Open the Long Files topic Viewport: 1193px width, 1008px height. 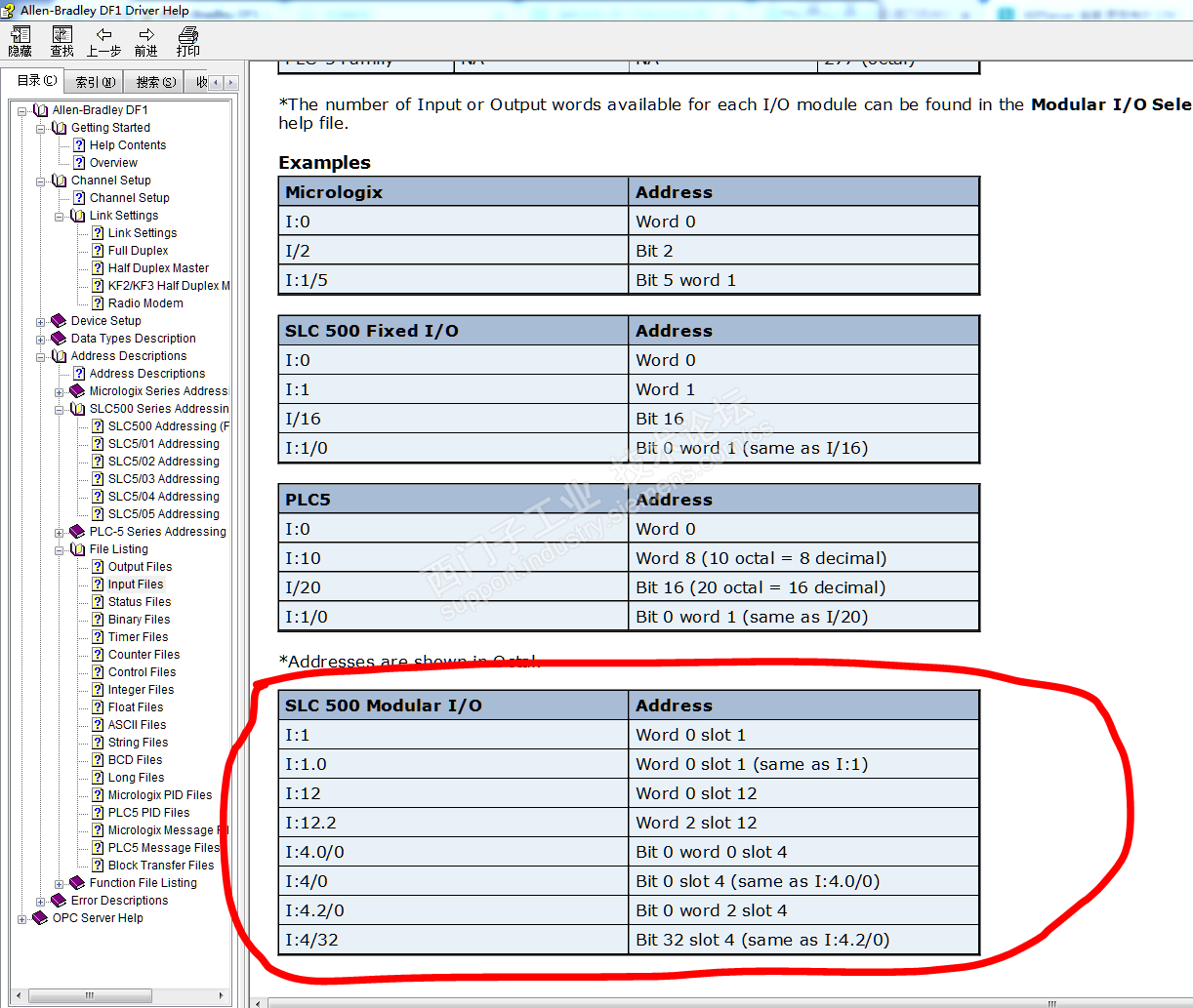pos(136,778)
